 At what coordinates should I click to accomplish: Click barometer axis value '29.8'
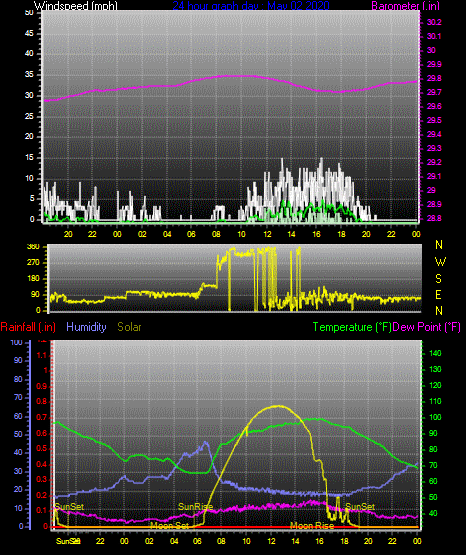(x=434, y=78)
